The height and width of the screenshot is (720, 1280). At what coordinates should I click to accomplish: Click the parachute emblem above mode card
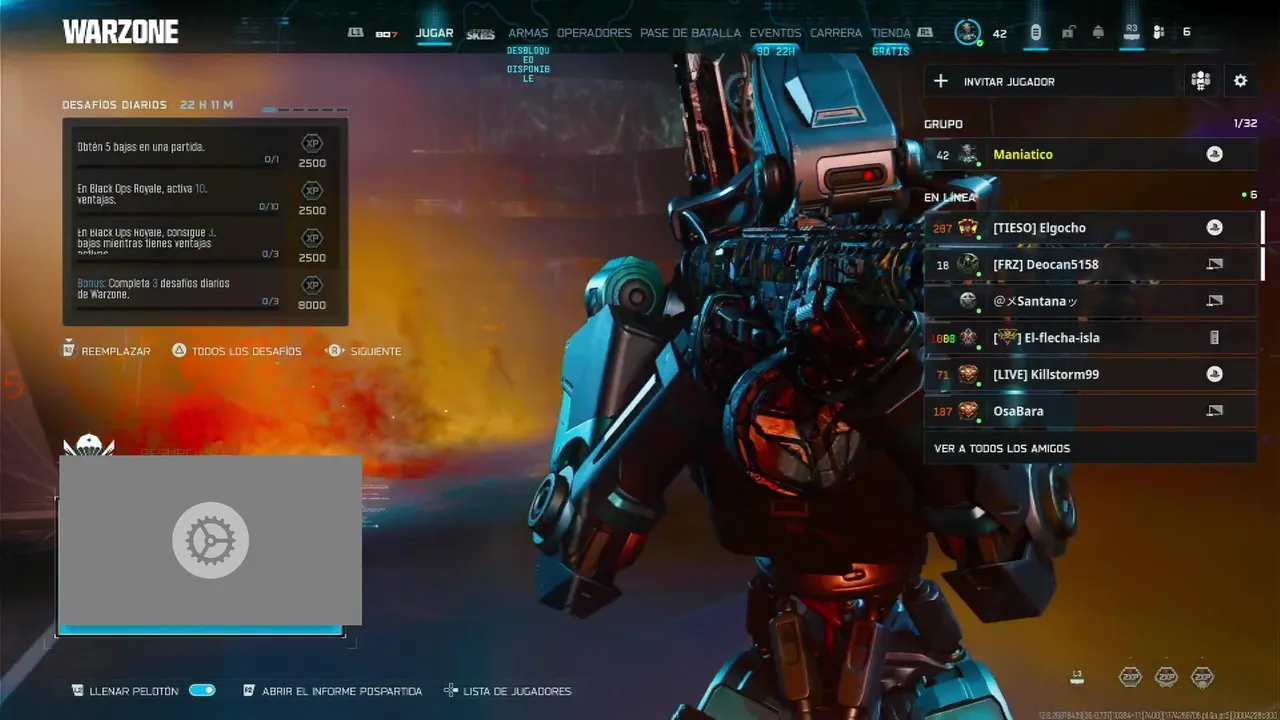[x=89, y=445]
